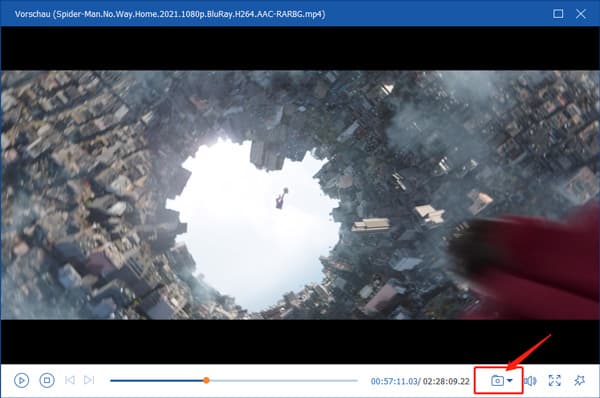This screenshot has height=398, width=600.
Task: Click the Vorschau title with the file name
Action: 170,14
